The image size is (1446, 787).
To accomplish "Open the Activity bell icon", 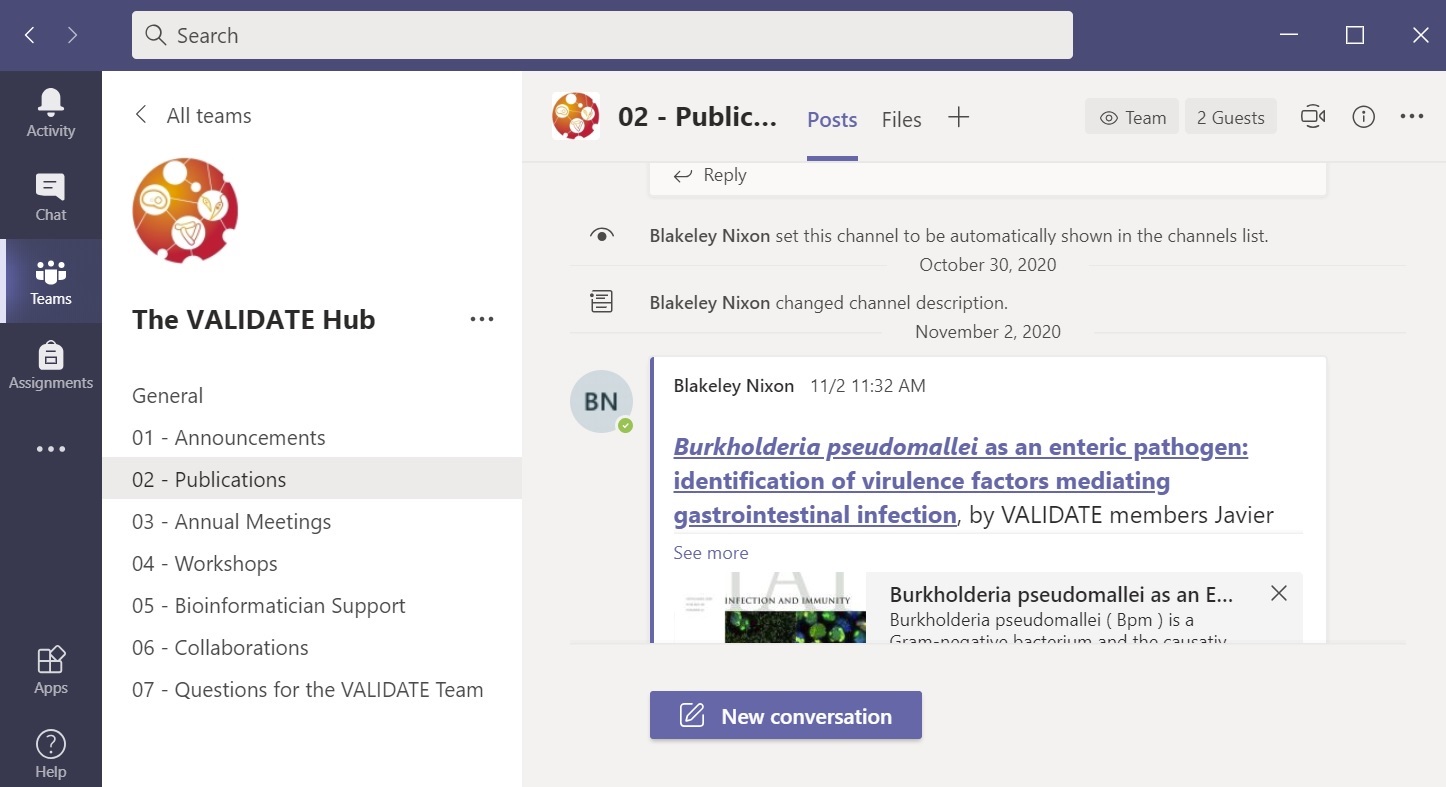I will coord(50,112).
